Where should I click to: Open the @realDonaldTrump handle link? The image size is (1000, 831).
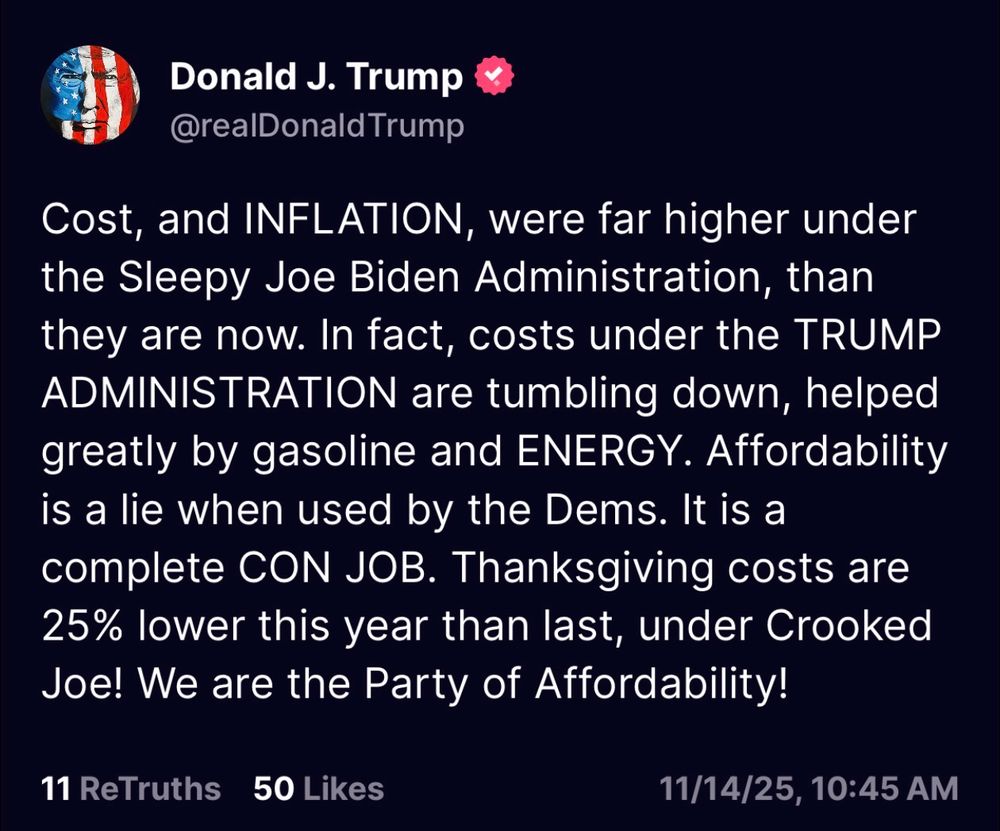point(317,126)
